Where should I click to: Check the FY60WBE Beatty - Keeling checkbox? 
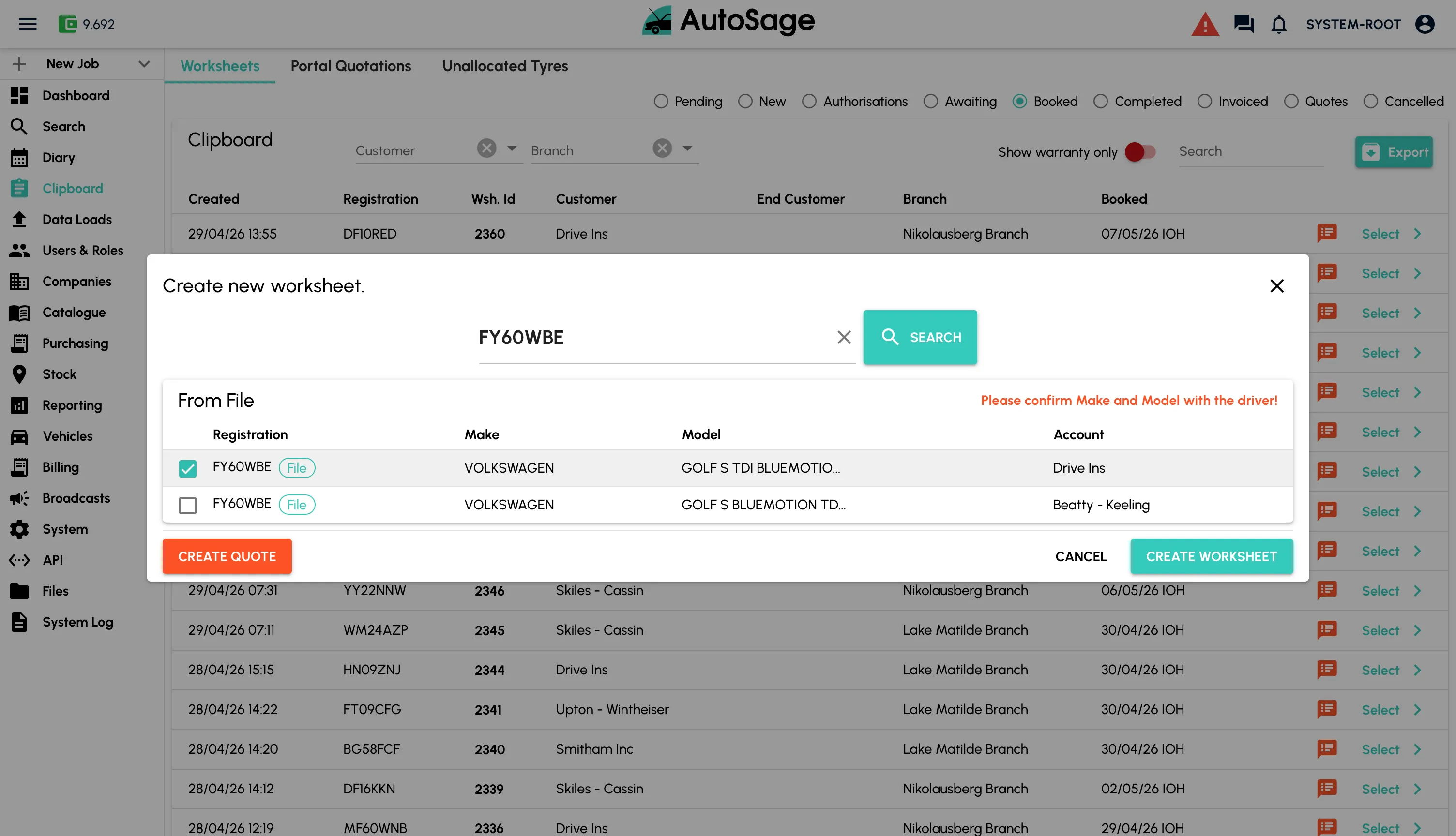(x=188, y=505)
